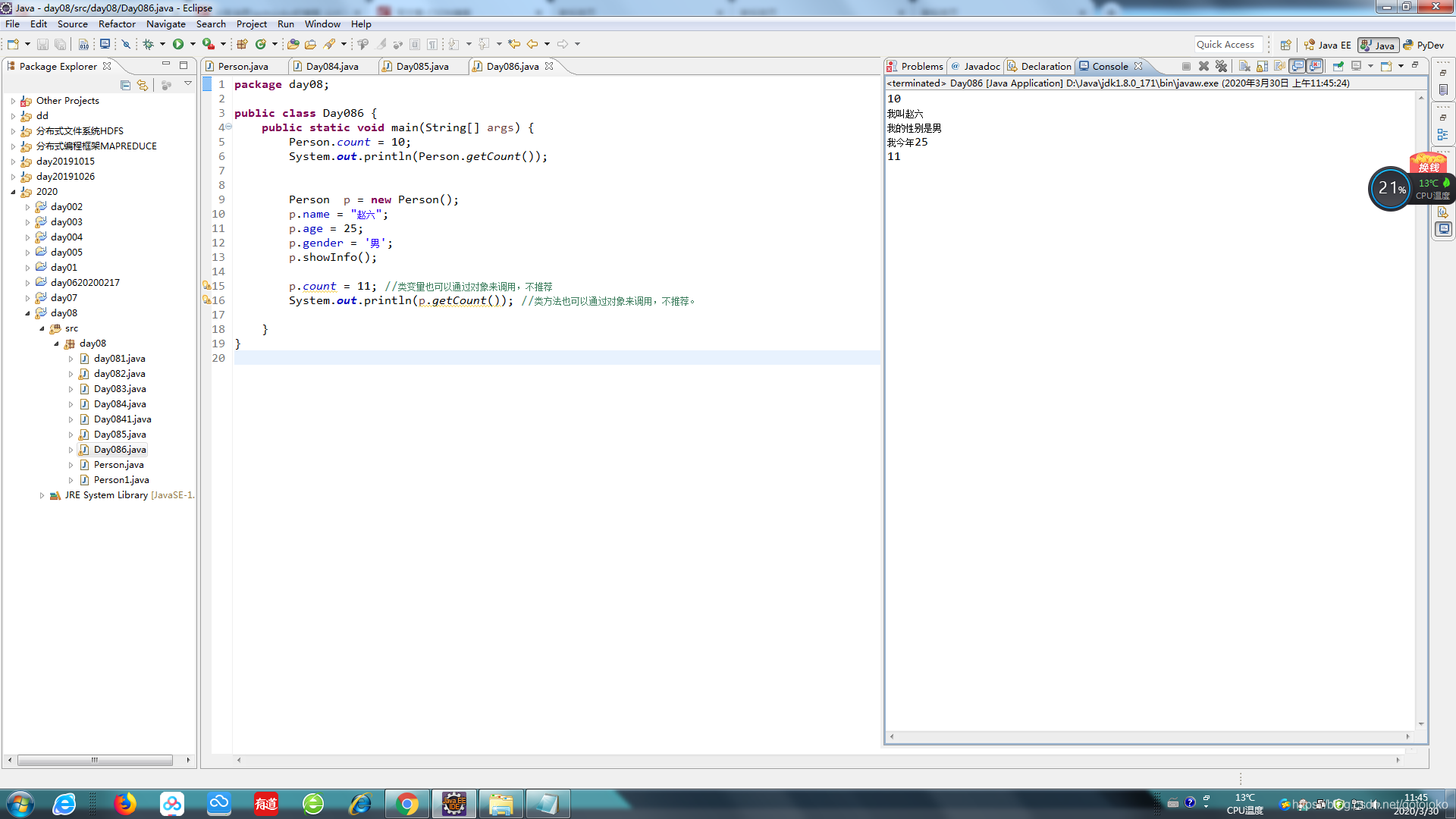The height and width of the screenshot is (819, 1456).
Task: Open the Refactor menu
Action: [x=117, y=24]
